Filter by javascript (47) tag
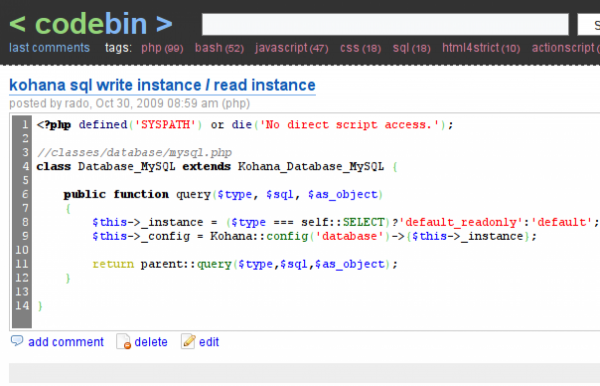Image resolution: width=600 pixels, height=386 pixels. pyautogui.click(x=292, y=48)
